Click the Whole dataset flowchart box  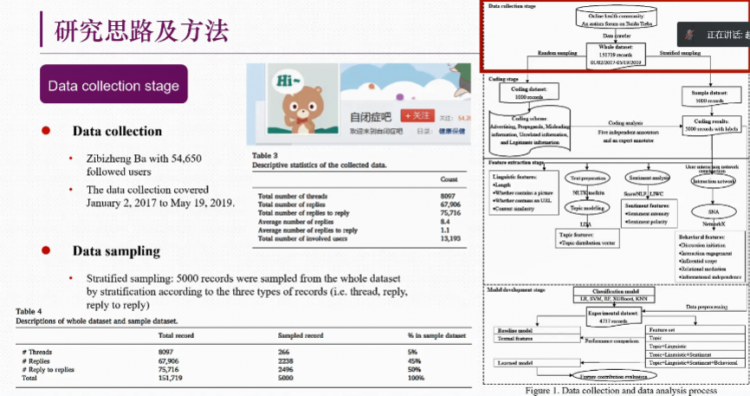pyautogui.click(x=616, y=55)
